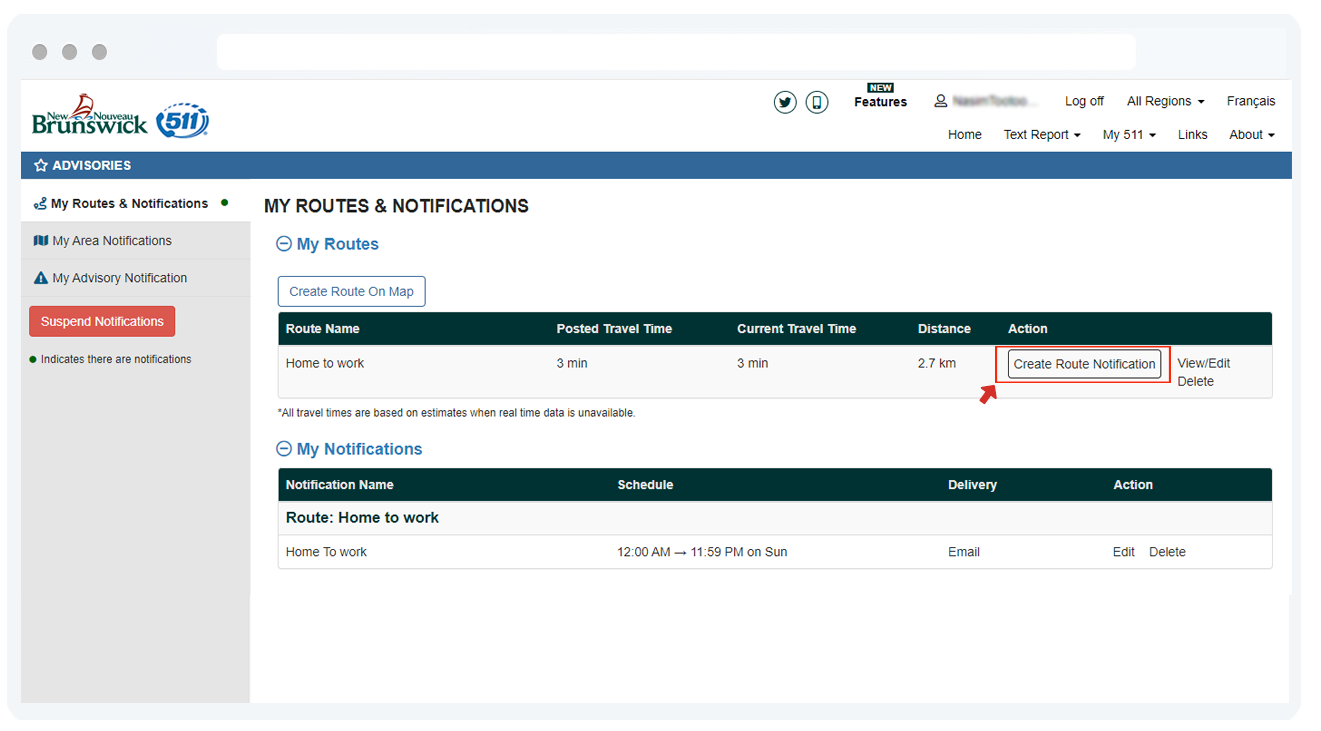This screenshot has width=1321, height=731.
Task: Click the user profile icon
Action: click(941, 101)
